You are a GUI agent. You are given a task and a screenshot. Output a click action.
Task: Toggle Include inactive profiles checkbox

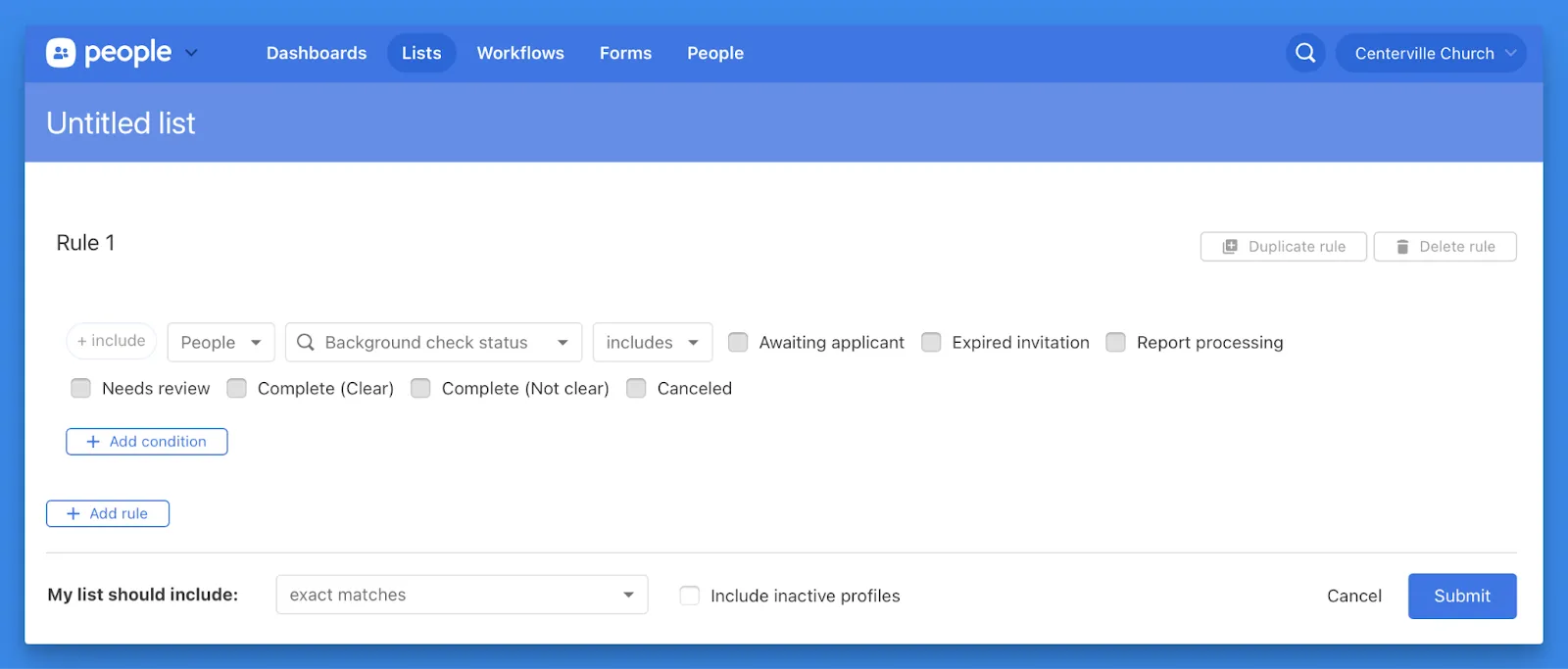click(690, 596)
